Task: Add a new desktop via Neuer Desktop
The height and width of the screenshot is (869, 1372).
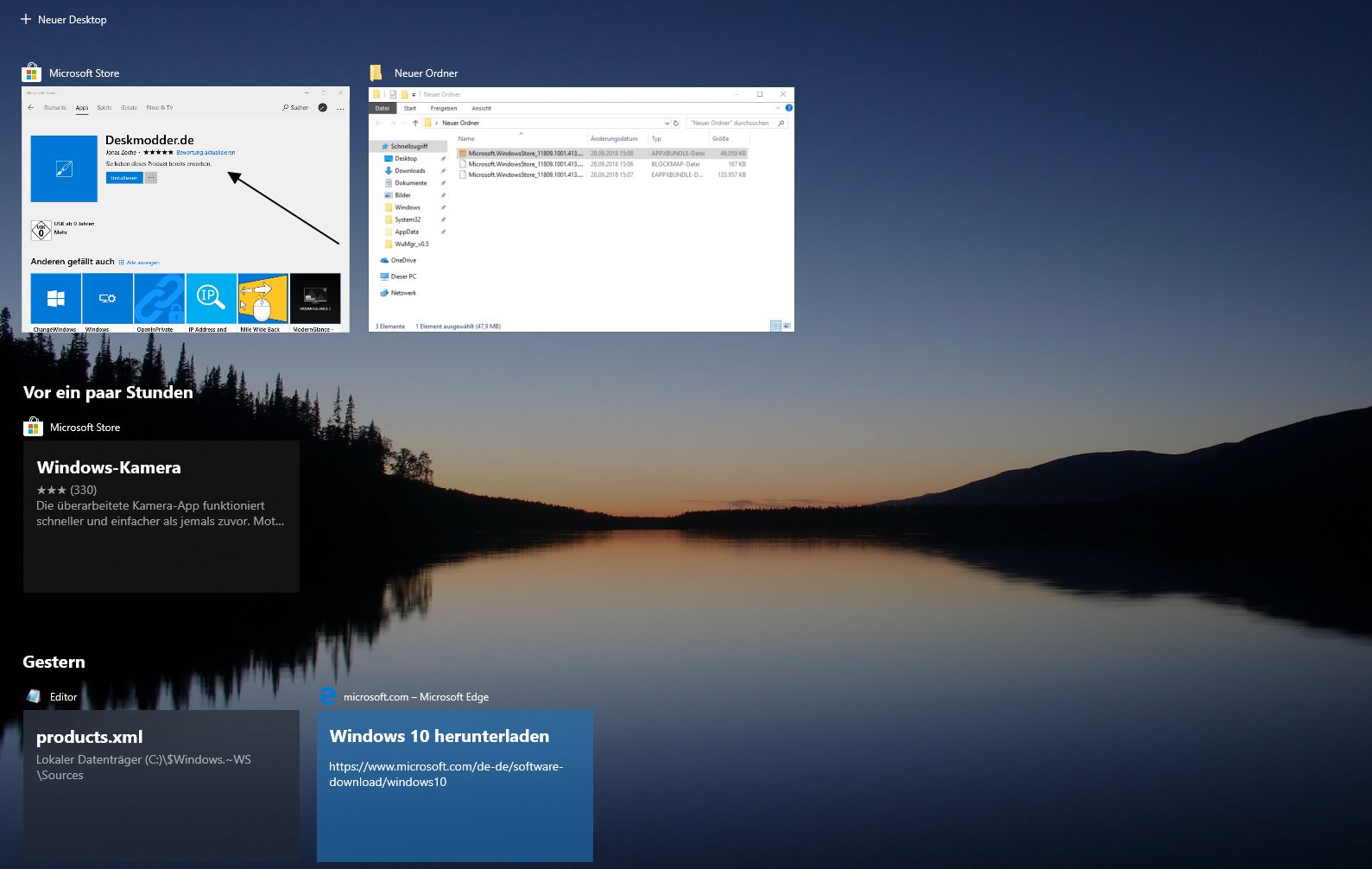Action: click(64, 19)
